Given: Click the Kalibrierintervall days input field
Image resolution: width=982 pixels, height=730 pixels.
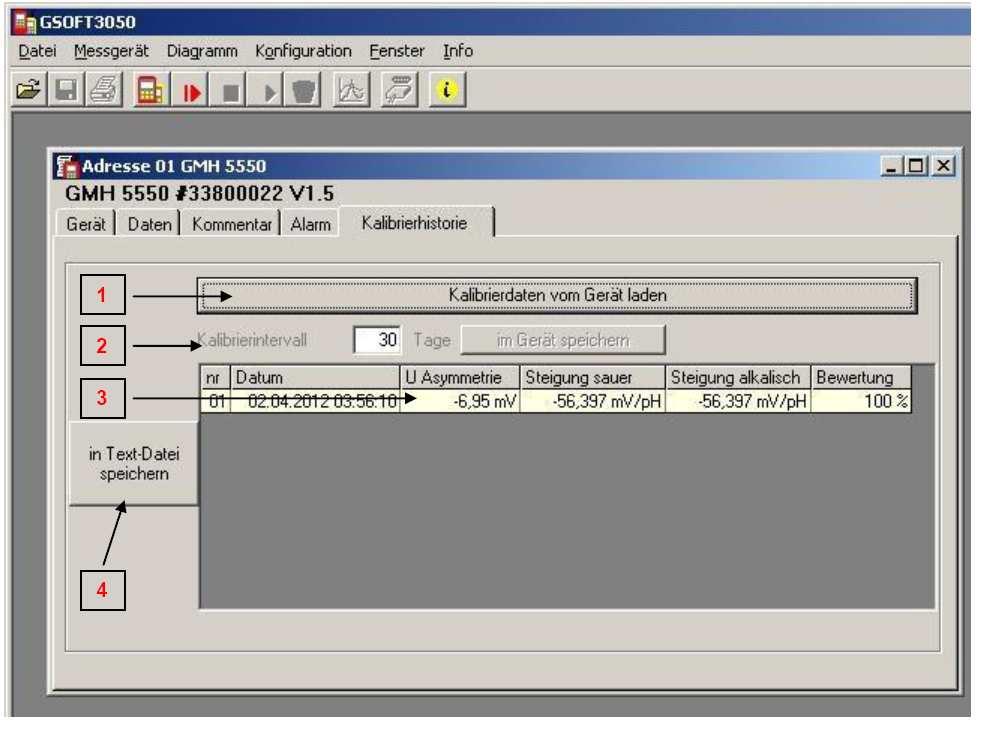Looking at the screenshot, I should point(377,340).
